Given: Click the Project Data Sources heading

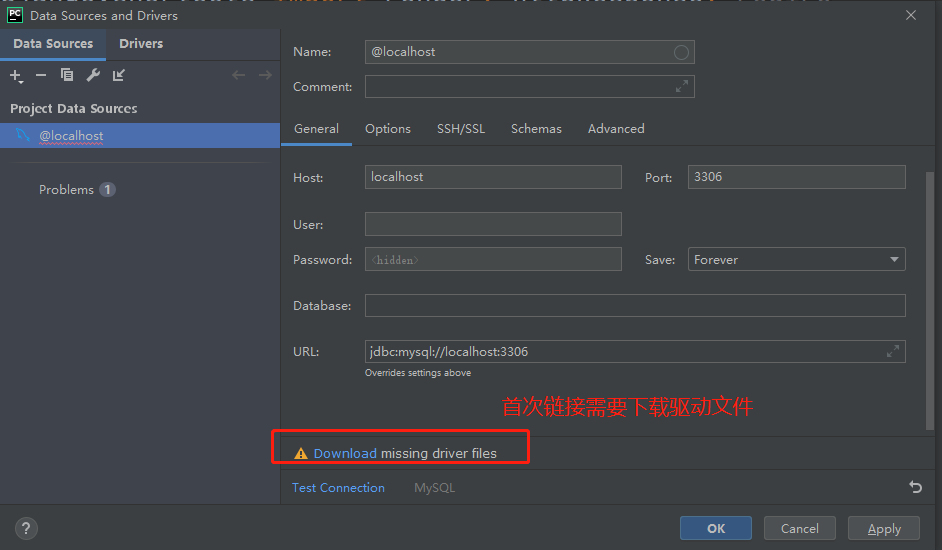Looking at the screenshot, I should (x=73, y=109).
